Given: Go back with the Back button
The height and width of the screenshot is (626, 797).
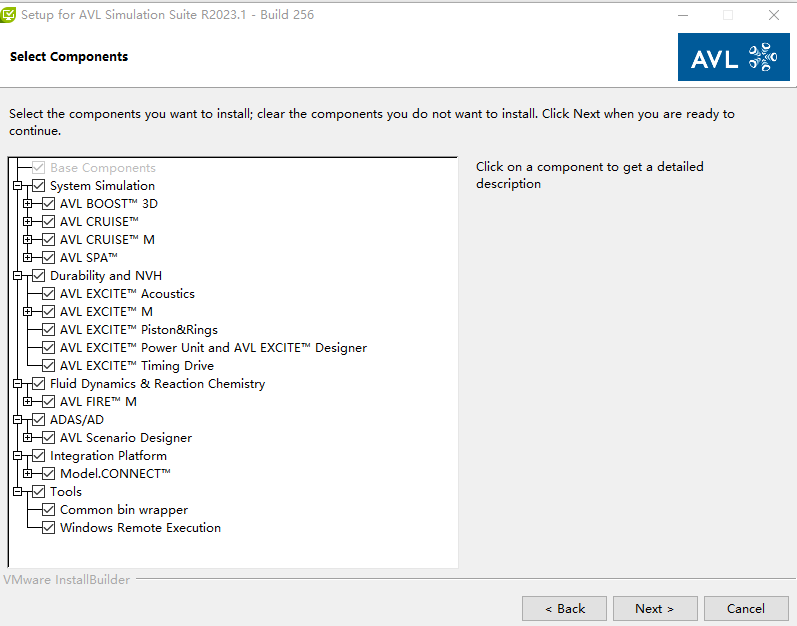Looking at the screenshot, I should 564,609.
